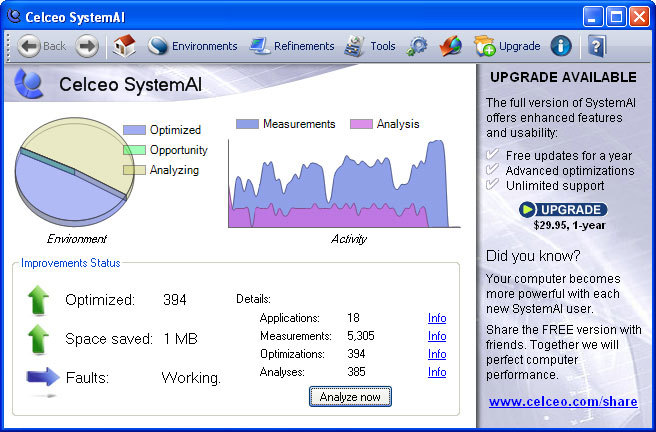
Task: Click the blue SystemAI header logo
Action: point(29,84)
